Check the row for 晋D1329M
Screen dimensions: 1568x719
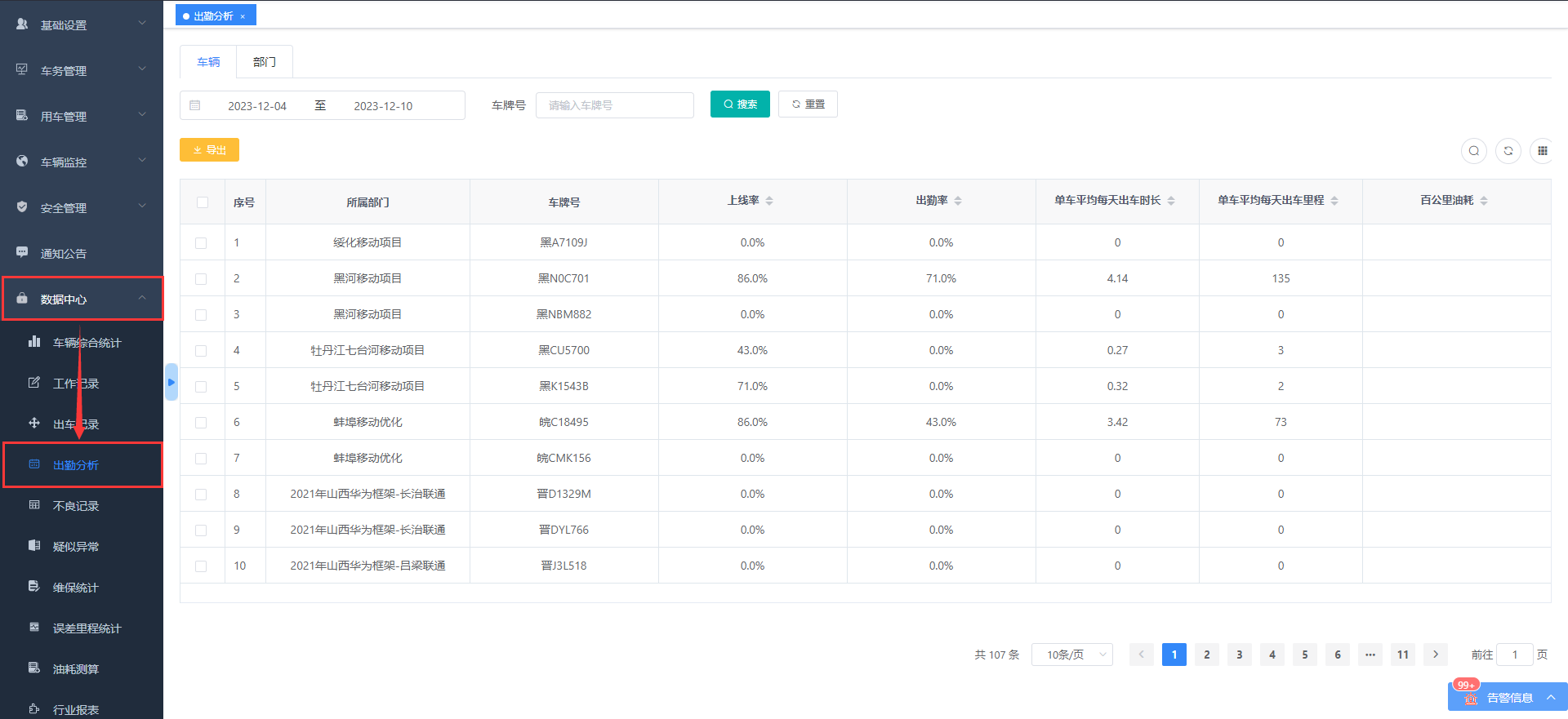pos(201,495)
